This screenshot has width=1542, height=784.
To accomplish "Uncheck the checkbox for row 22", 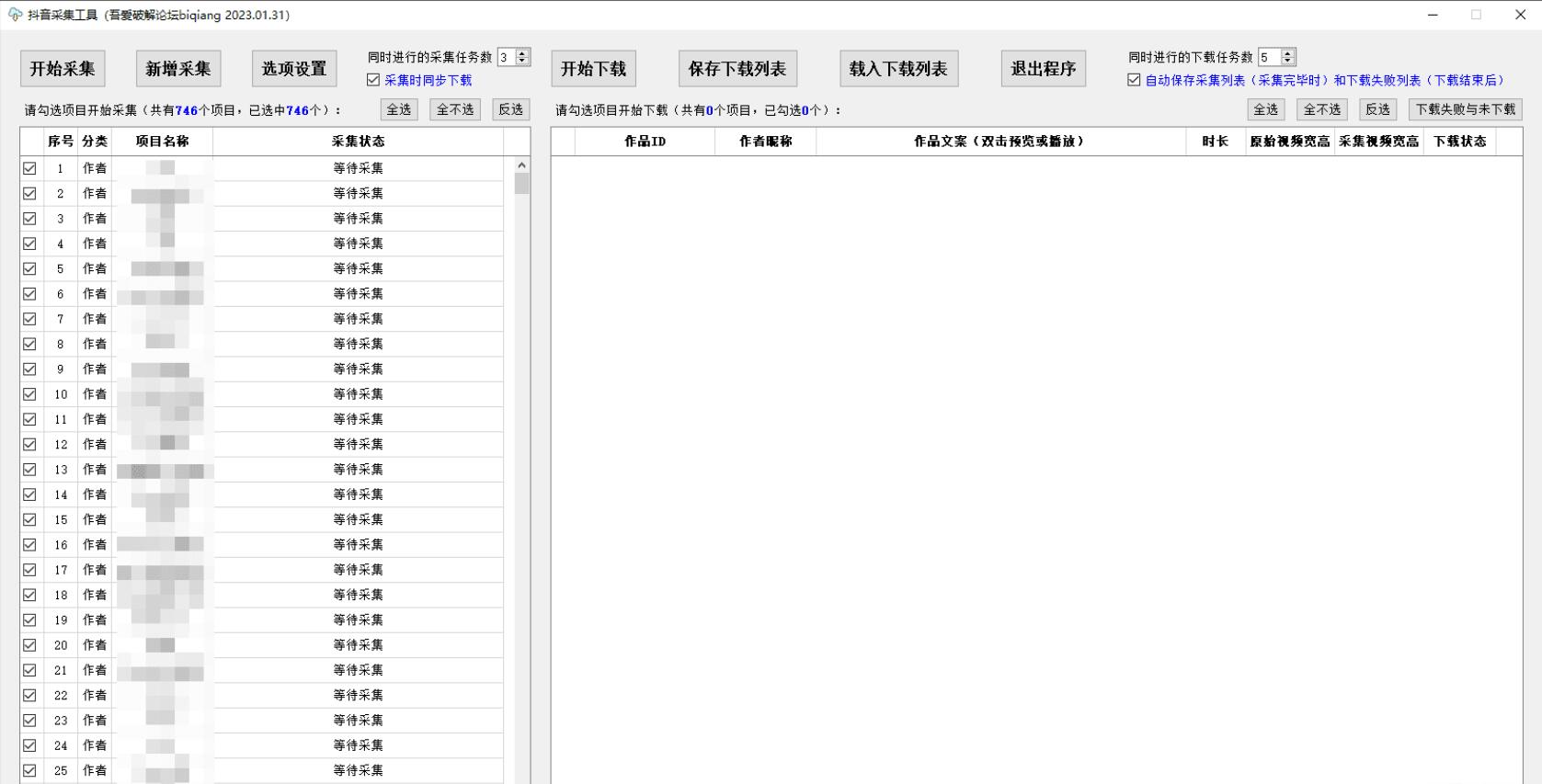I will [30, 696].
